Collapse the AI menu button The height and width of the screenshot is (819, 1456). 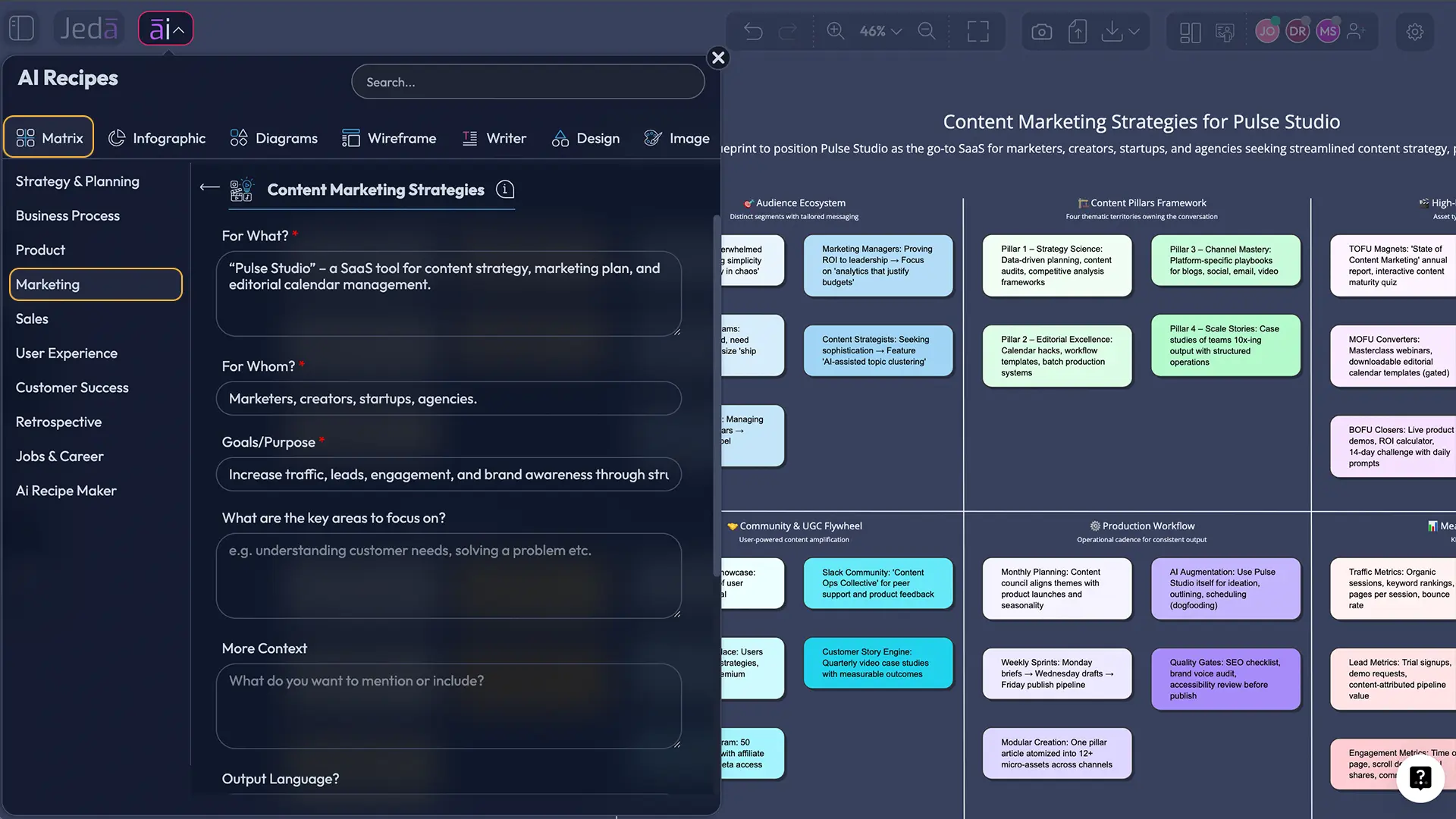click(165, 29)
